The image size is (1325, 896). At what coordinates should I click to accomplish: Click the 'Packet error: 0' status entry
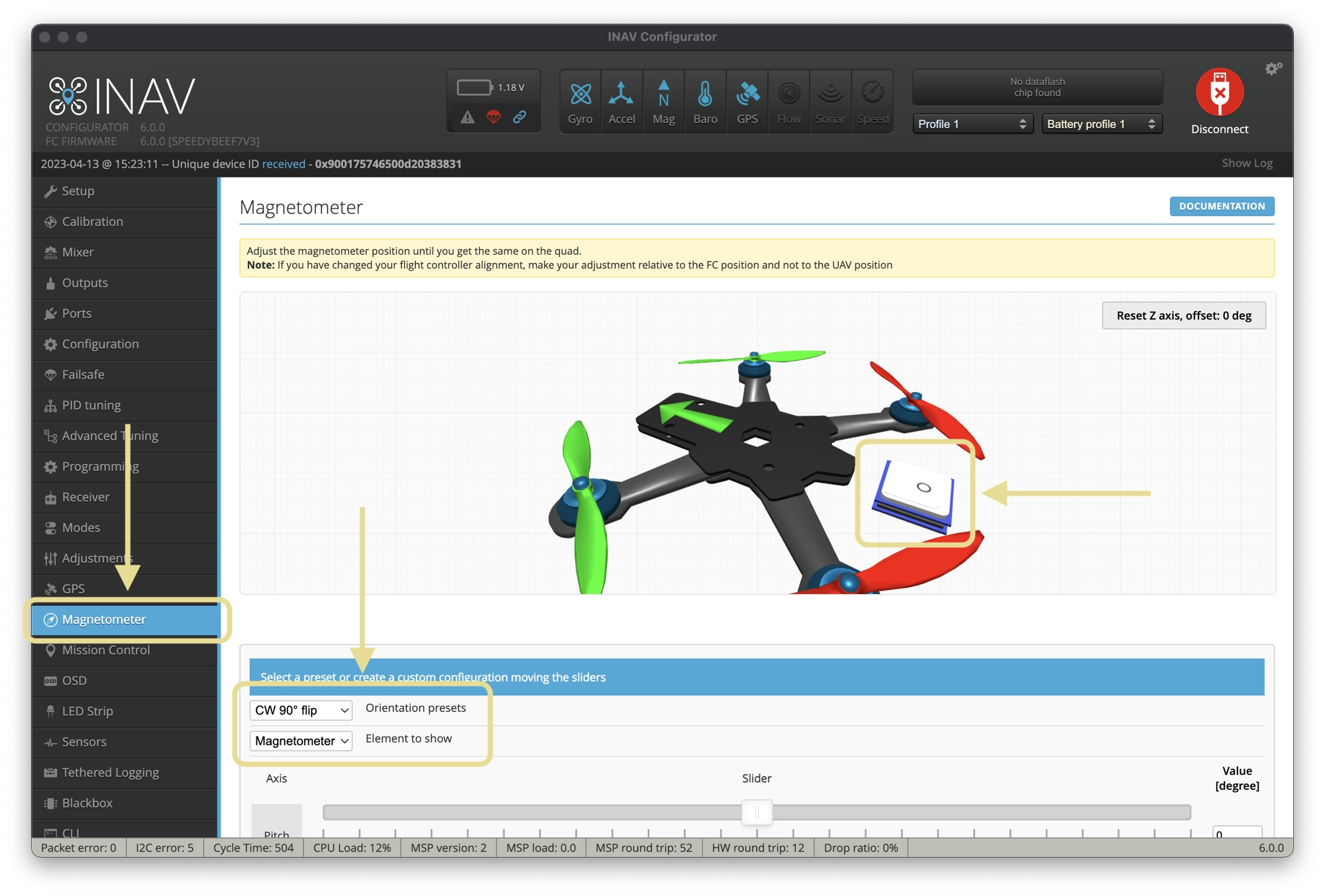point(79,848)
